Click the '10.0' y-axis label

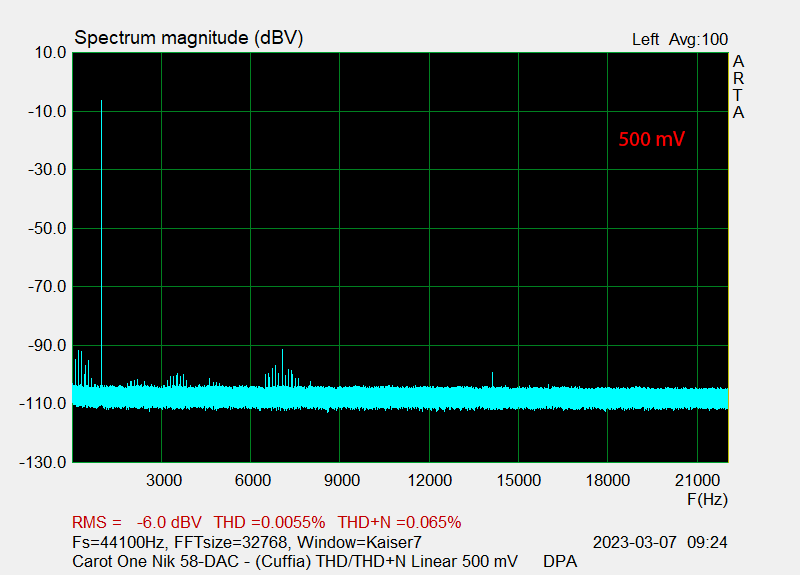click(x=51, y=53)
